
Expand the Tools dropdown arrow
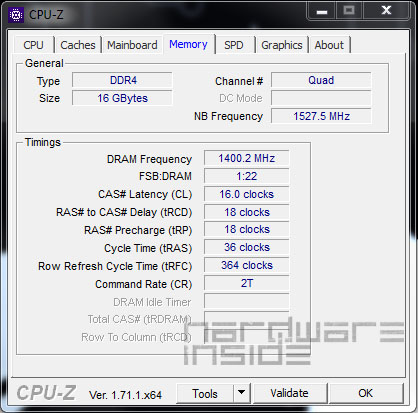tap(242, 394)
